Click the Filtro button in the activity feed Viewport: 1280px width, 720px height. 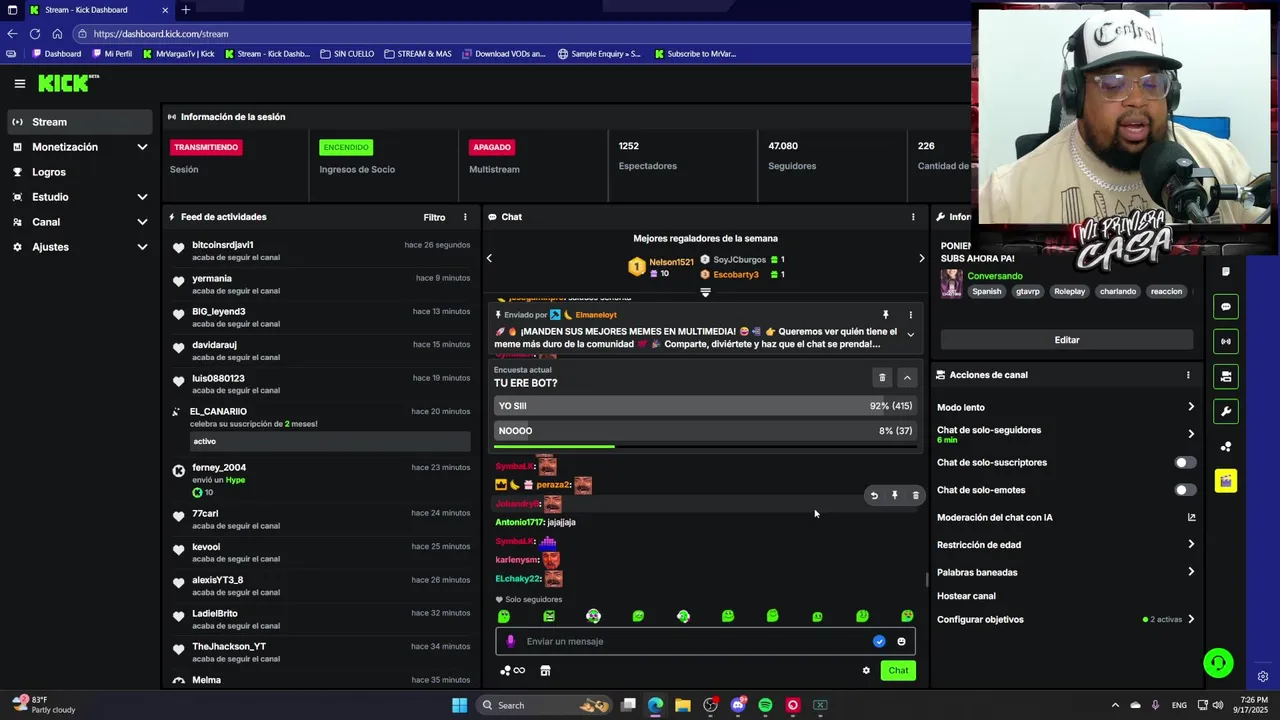tap(434, 217)
